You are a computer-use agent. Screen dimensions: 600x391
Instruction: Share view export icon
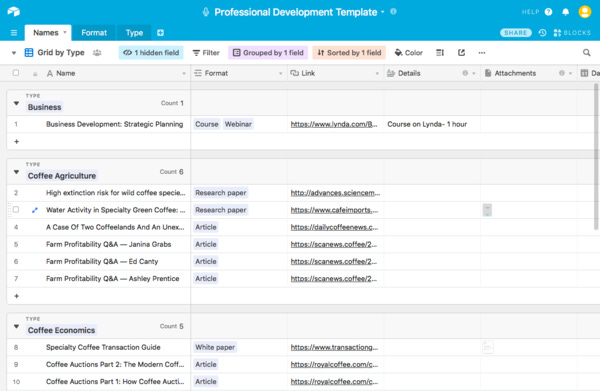pyautogui.click(x=461, y=53)
